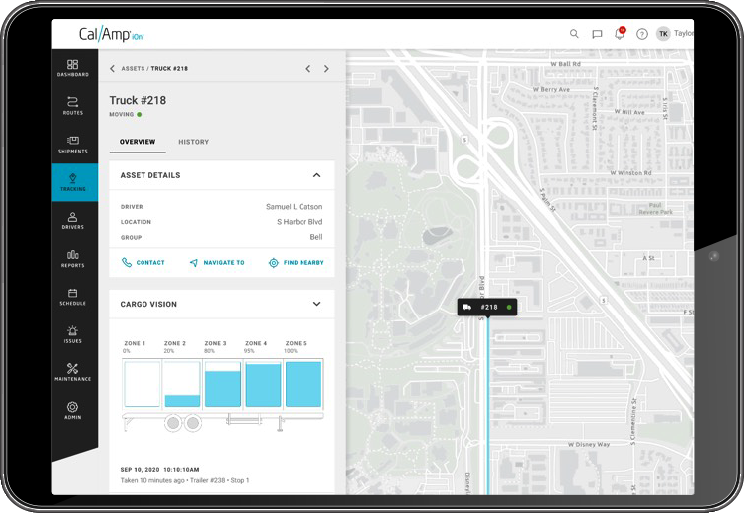The width and height of the screenshot is (744, 513).
Task: Show the previous asset arrow
Action: (x=307, y=68)
